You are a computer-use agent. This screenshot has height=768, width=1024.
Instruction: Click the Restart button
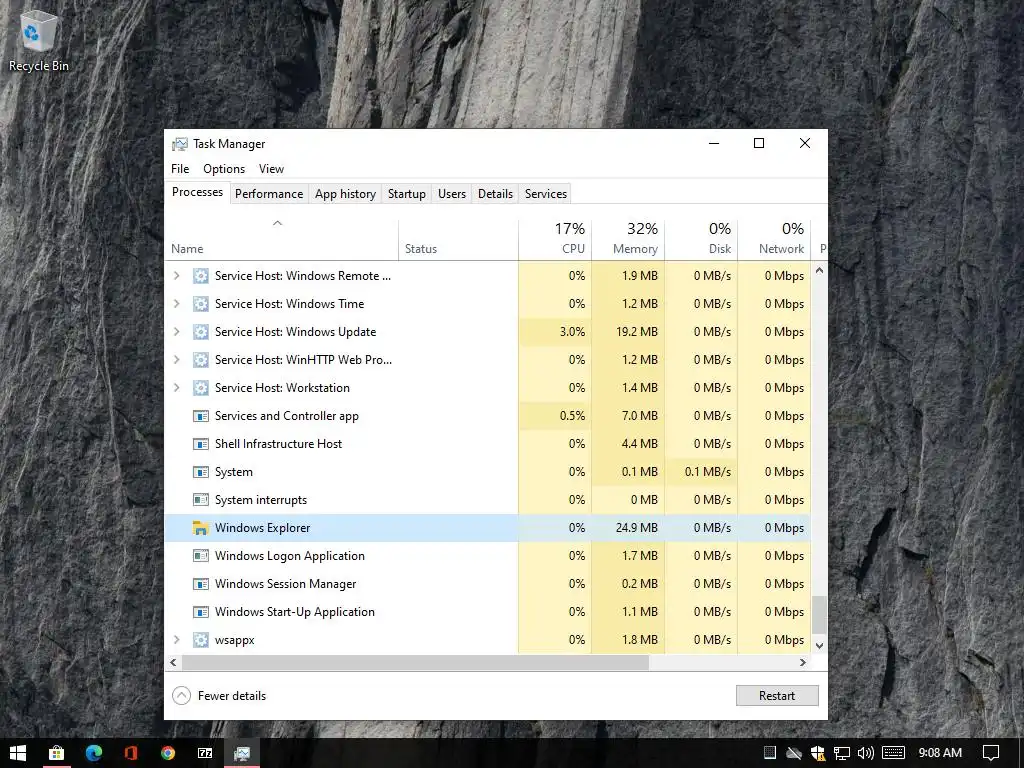[776, 696]
